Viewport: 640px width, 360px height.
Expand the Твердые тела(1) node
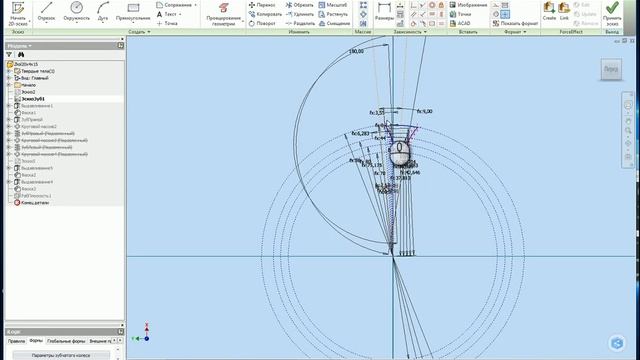tap(9, 71)
